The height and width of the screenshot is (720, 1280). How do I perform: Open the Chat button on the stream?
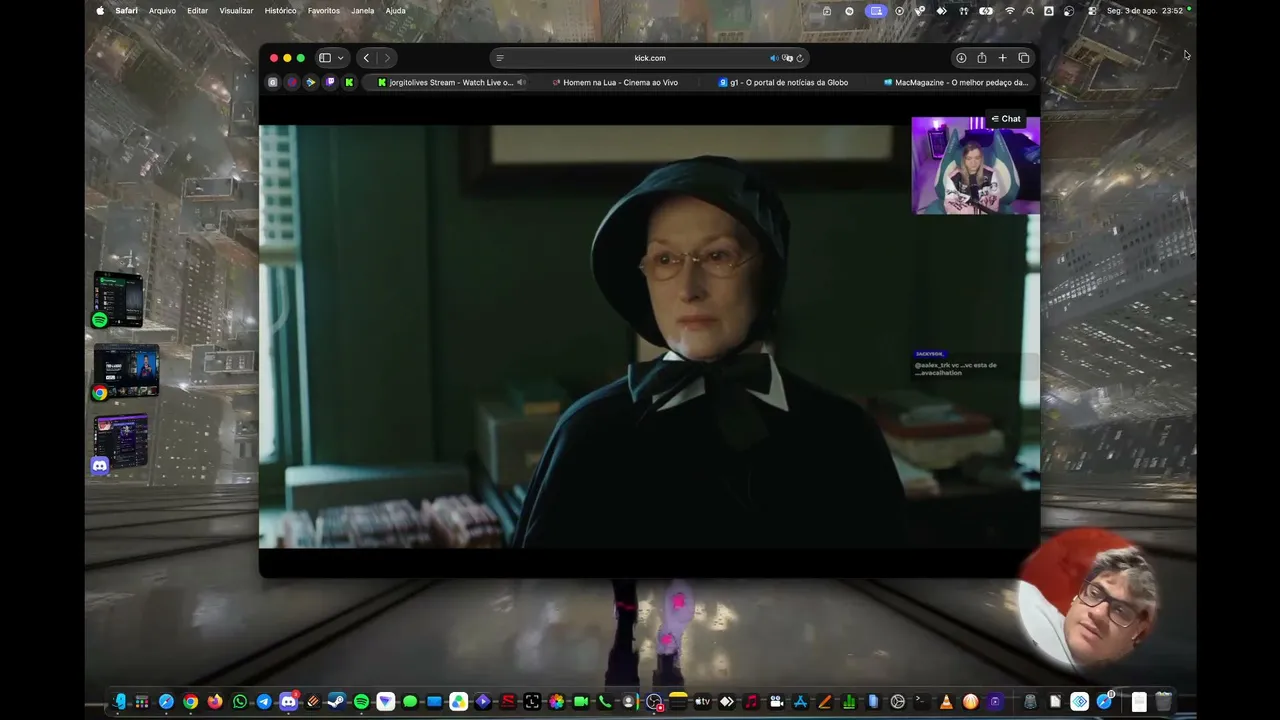pyautogui.click(x=1006, y=119)
